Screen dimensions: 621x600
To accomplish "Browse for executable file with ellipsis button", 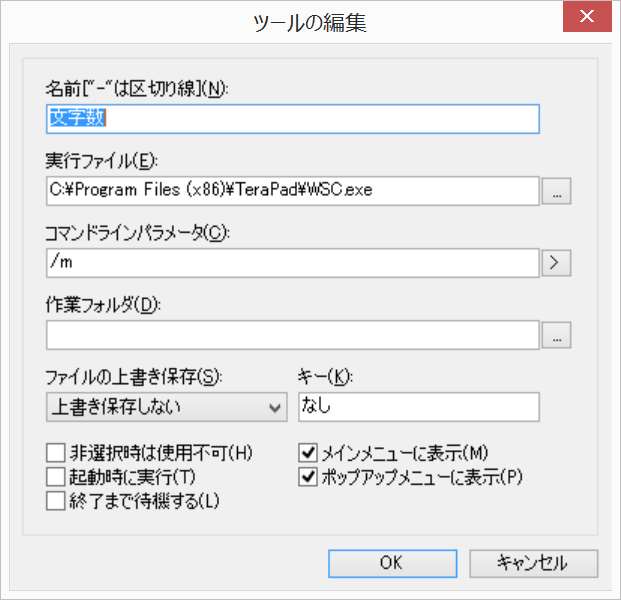I will 556,191.
